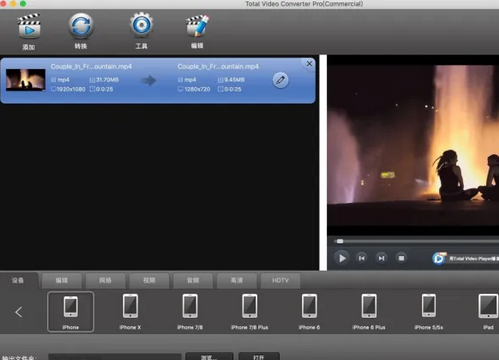
Task: Click the 添加 (Add) clapperboard icon
Action: pos(29,27)
